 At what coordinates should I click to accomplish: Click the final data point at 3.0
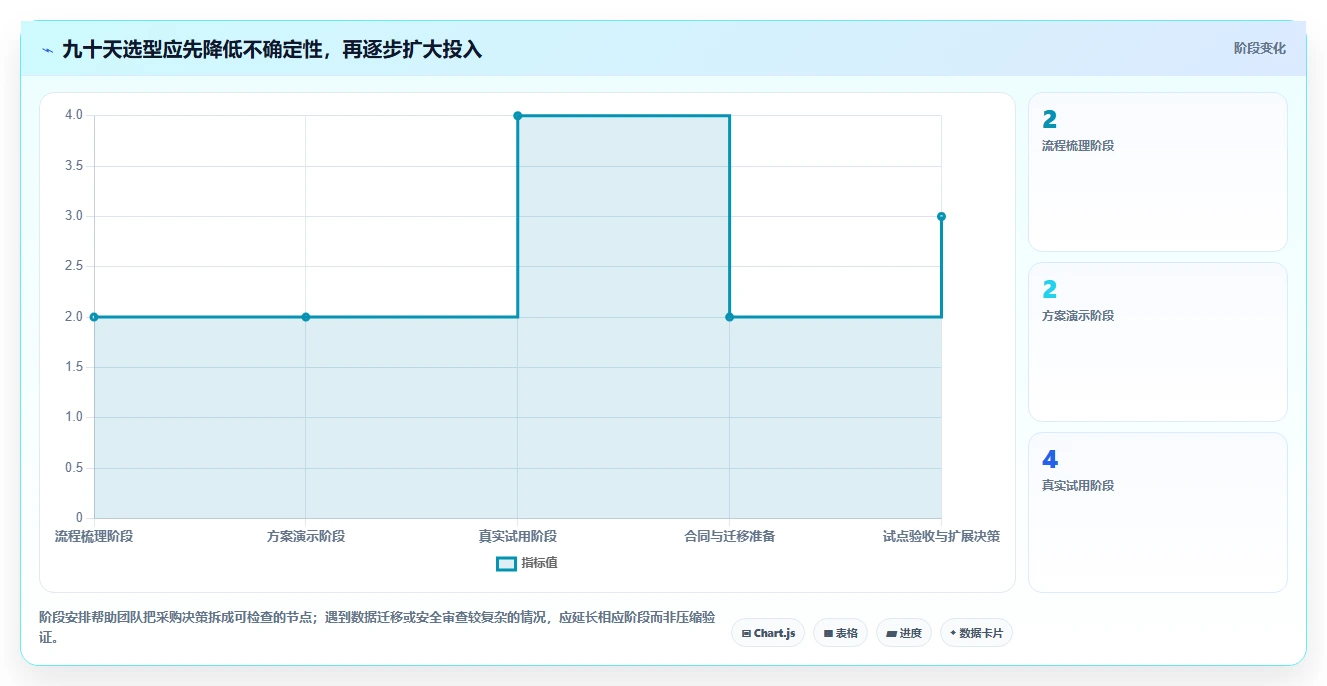(941, 216)
